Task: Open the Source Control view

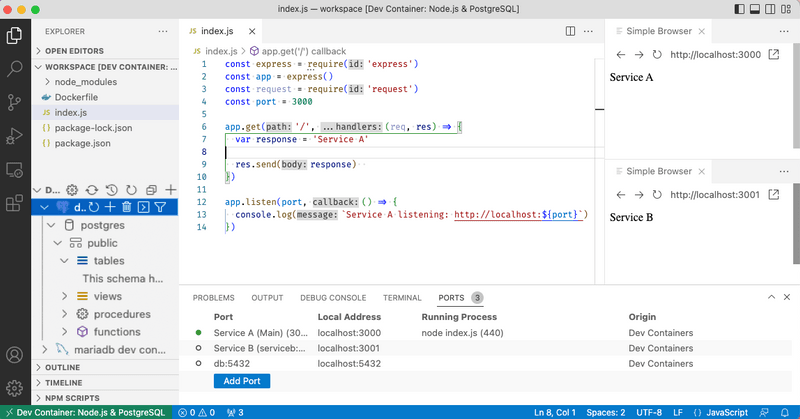Action: (14, 102)
